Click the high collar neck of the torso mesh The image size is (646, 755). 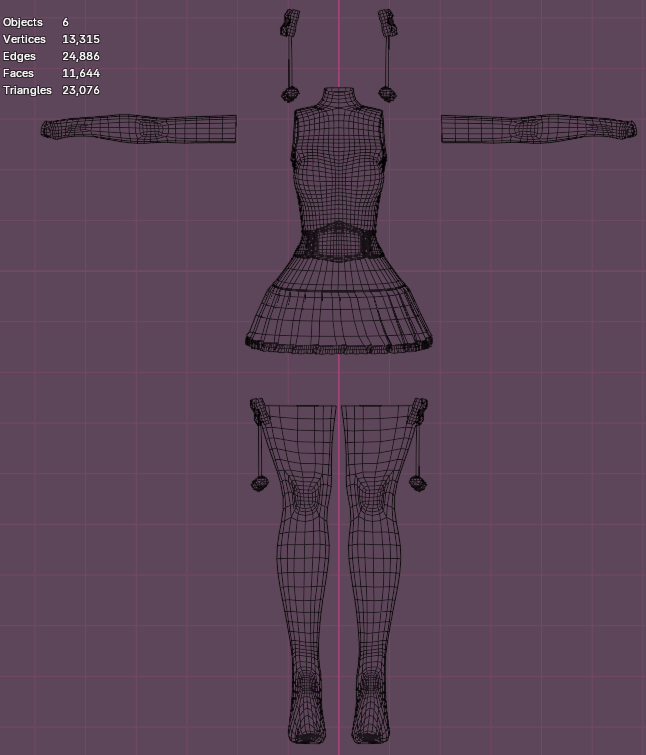(338, 99)
